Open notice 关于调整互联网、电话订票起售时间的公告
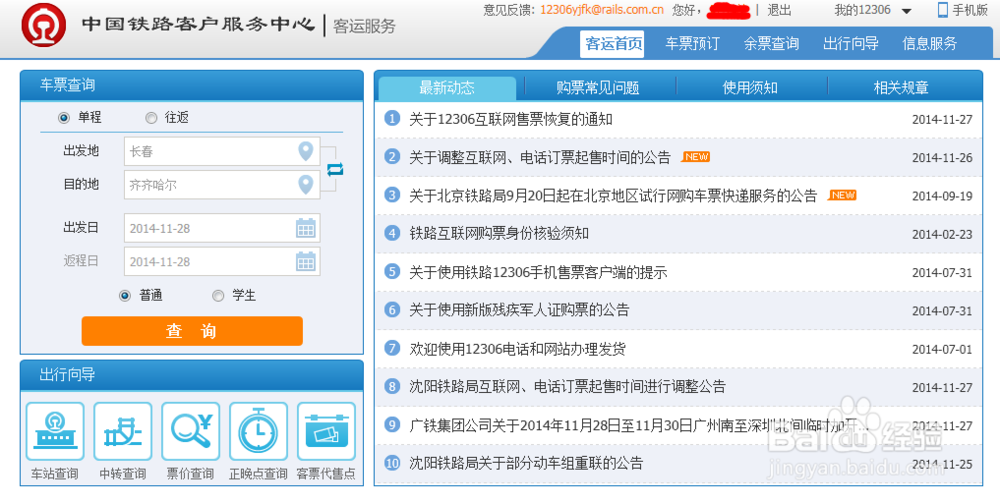This screenshot has width=1000, height=503. [x=540, y=157]
